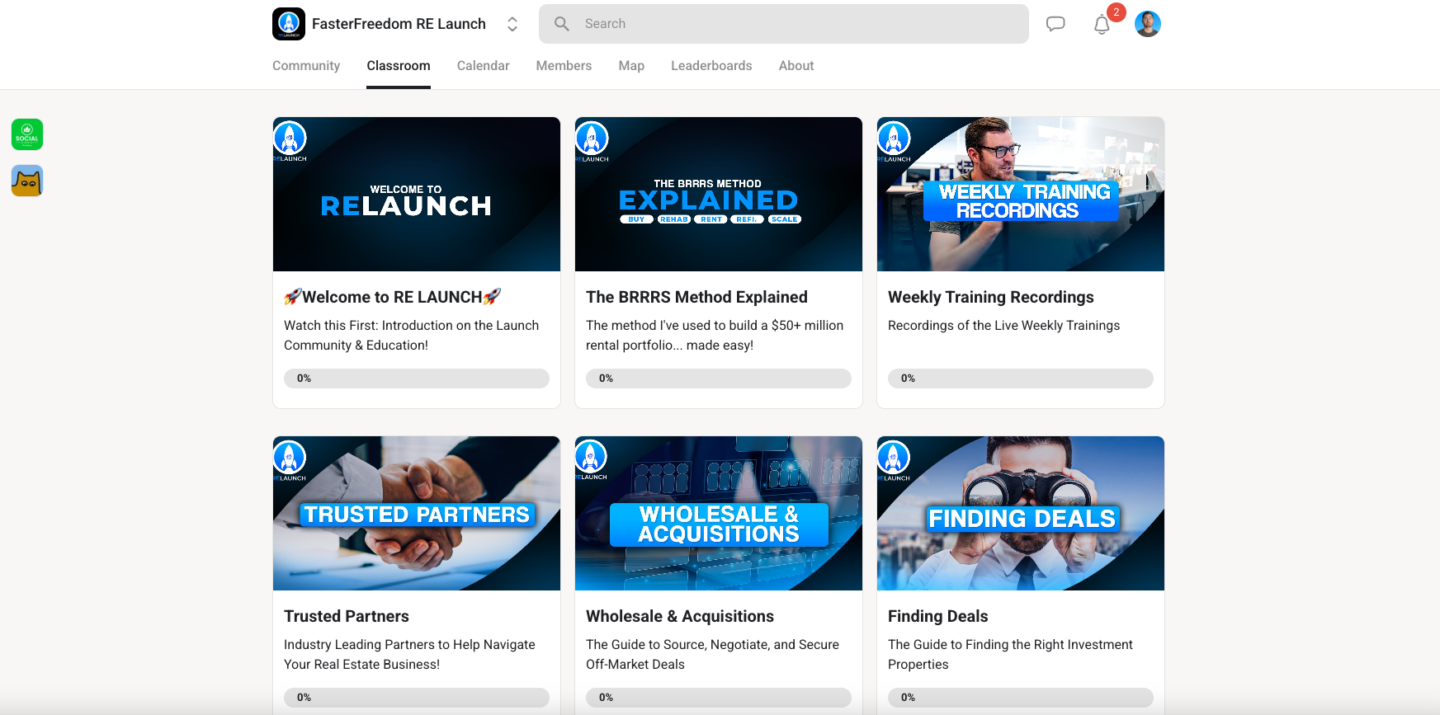Click the Welcome to RE LAUNCH progress bar

coord(416,379)
